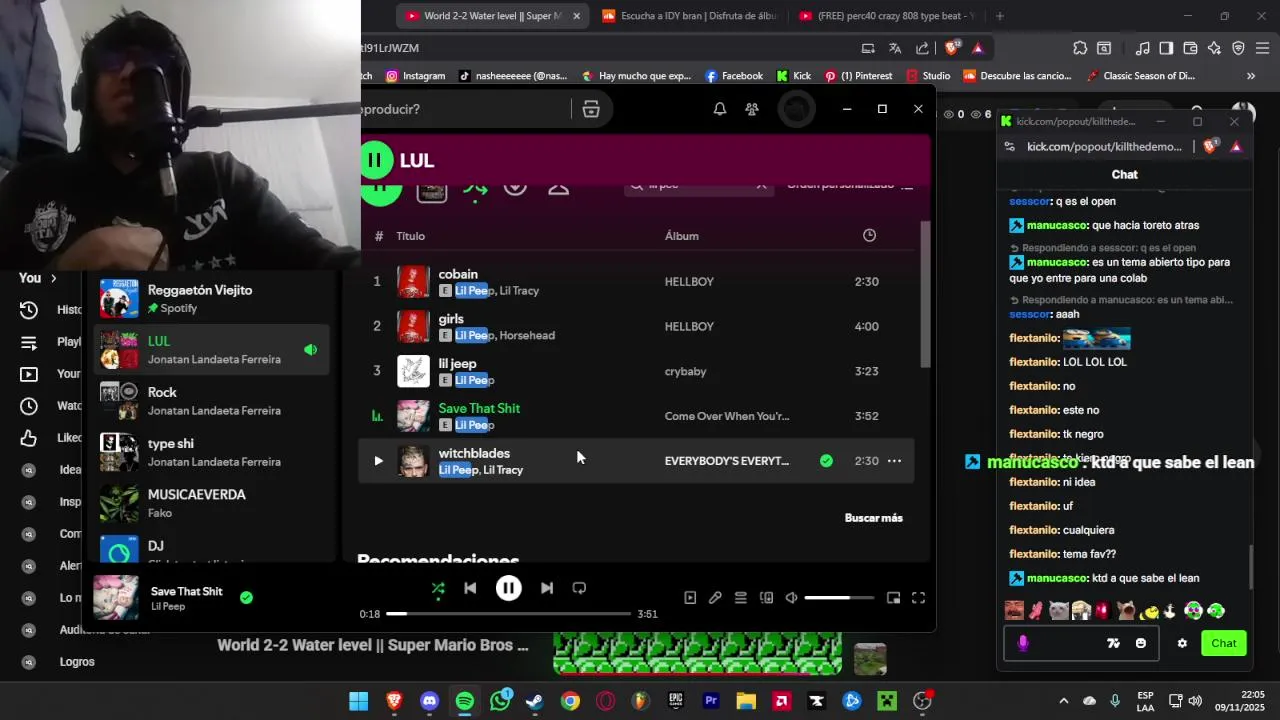Send message with the green Chat button
1280x720 pixels.
click(1224, 643)
